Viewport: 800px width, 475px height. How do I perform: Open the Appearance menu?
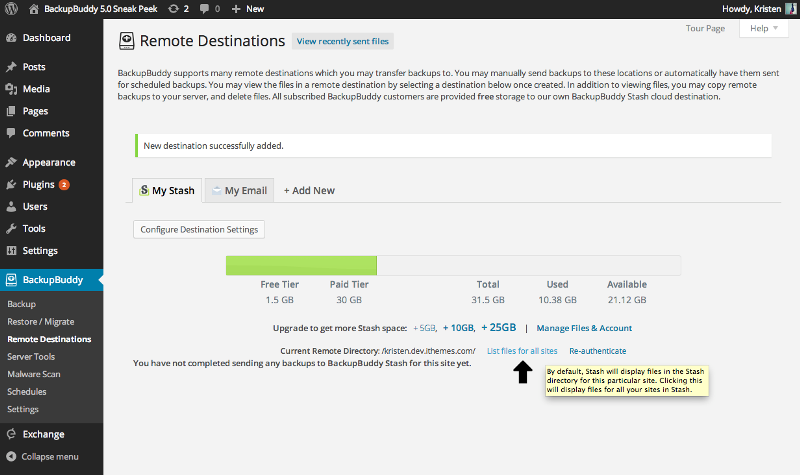(x=49, y=163)
